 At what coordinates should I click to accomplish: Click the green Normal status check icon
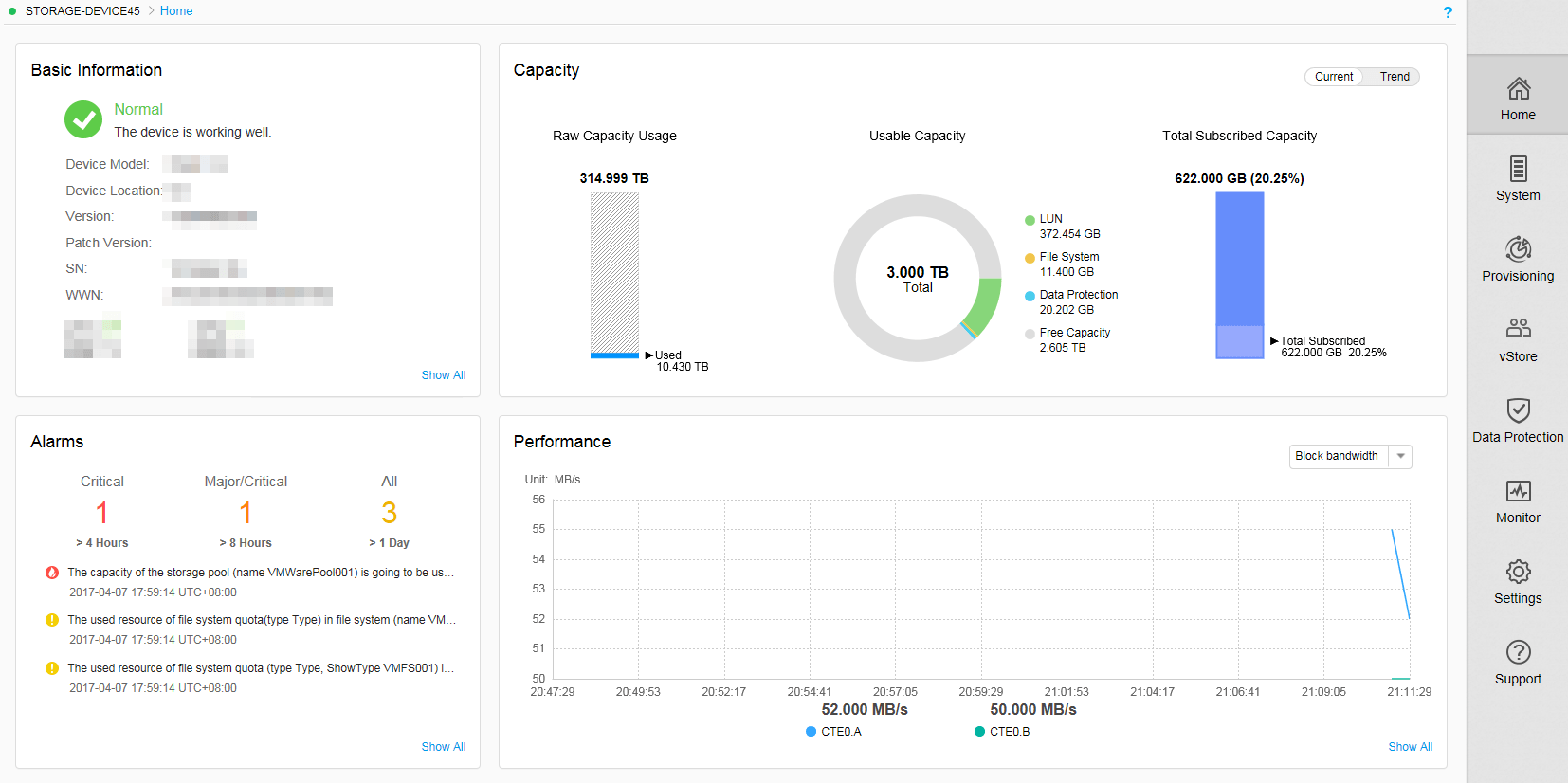[x=83, y=119]
